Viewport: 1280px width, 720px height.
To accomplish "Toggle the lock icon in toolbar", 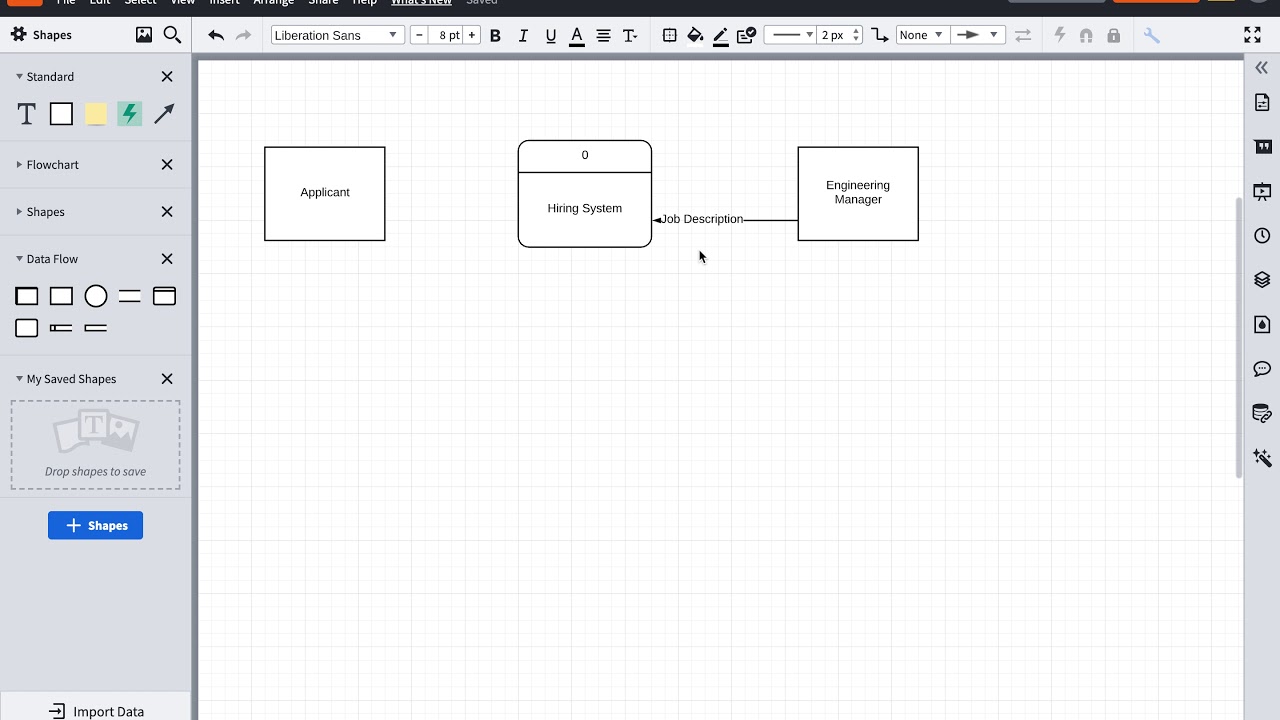I will 1114,35.
